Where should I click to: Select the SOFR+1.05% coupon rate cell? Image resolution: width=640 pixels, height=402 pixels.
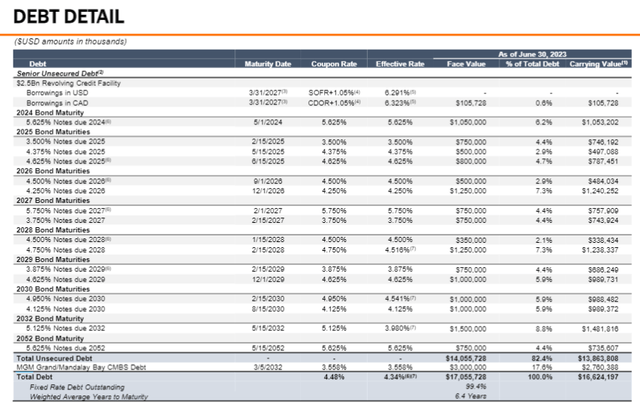(334, 93)
